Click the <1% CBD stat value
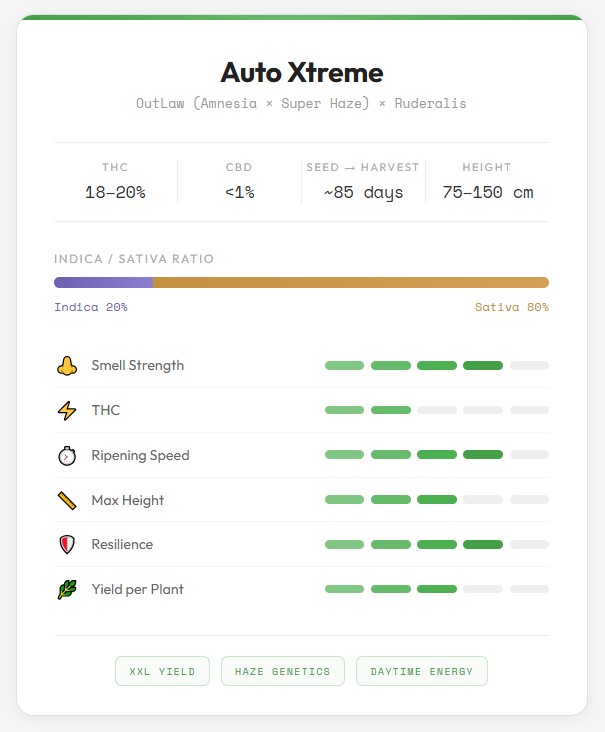605x732 pixels. click(x=239, y=192)
